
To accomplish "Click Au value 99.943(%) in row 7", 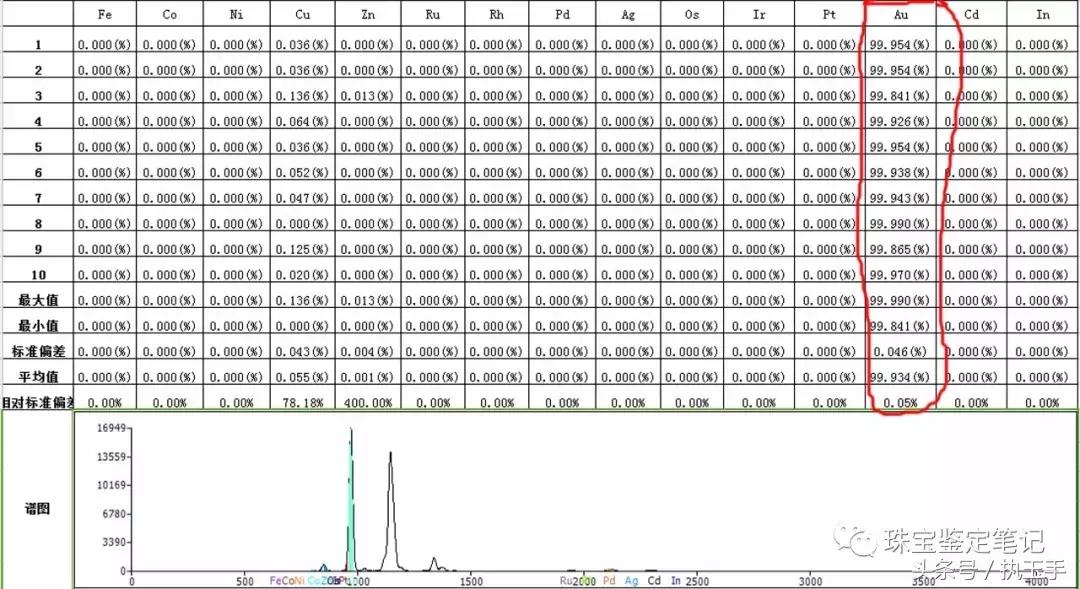I will pyautogui.click(x=900, y=198).
